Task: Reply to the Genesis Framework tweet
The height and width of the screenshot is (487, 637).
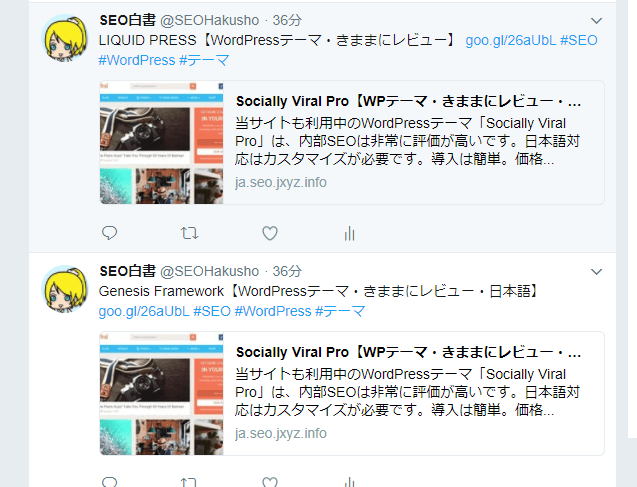Action: click(109, 482)
